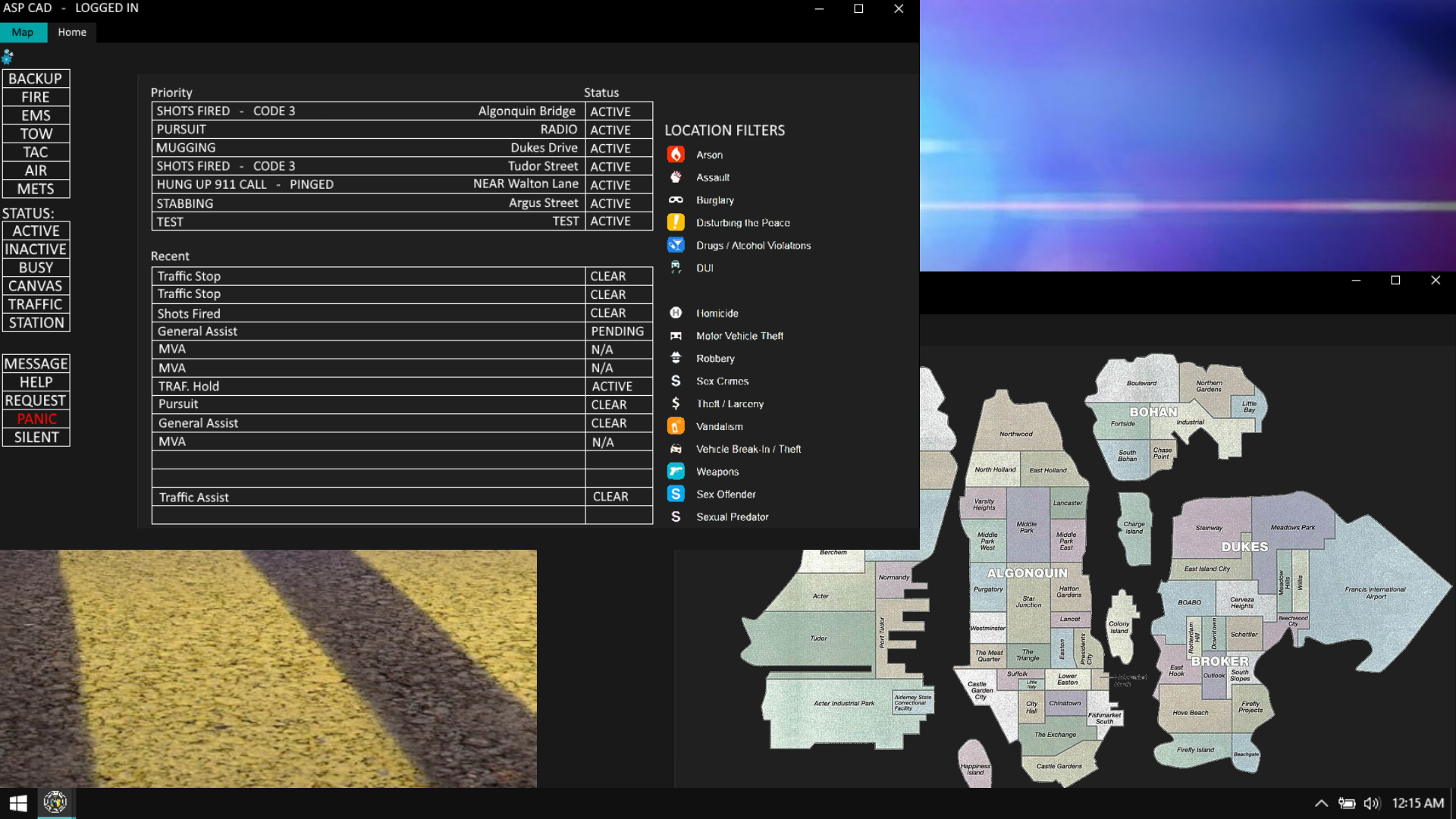1456x819 pixels.
Task: Request TAC unit
Action: (36, 152)
